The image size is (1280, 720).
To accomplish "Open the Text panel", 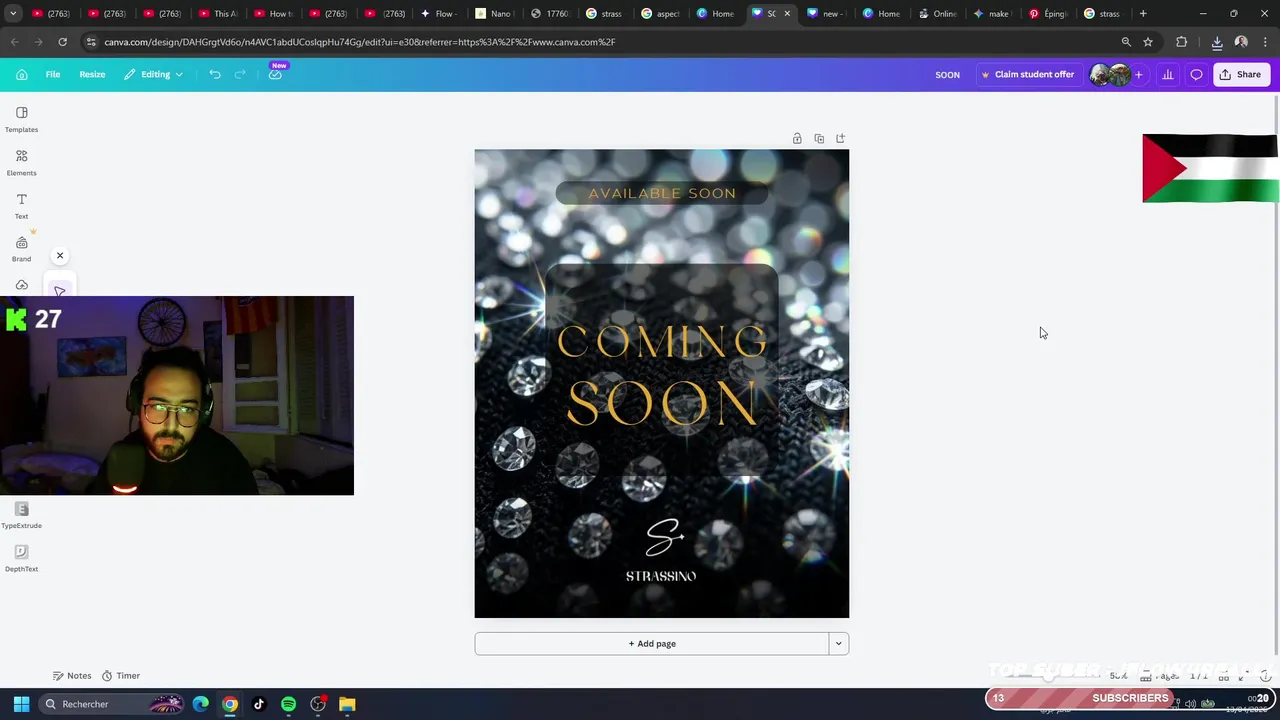I will (x=21, y=206).
